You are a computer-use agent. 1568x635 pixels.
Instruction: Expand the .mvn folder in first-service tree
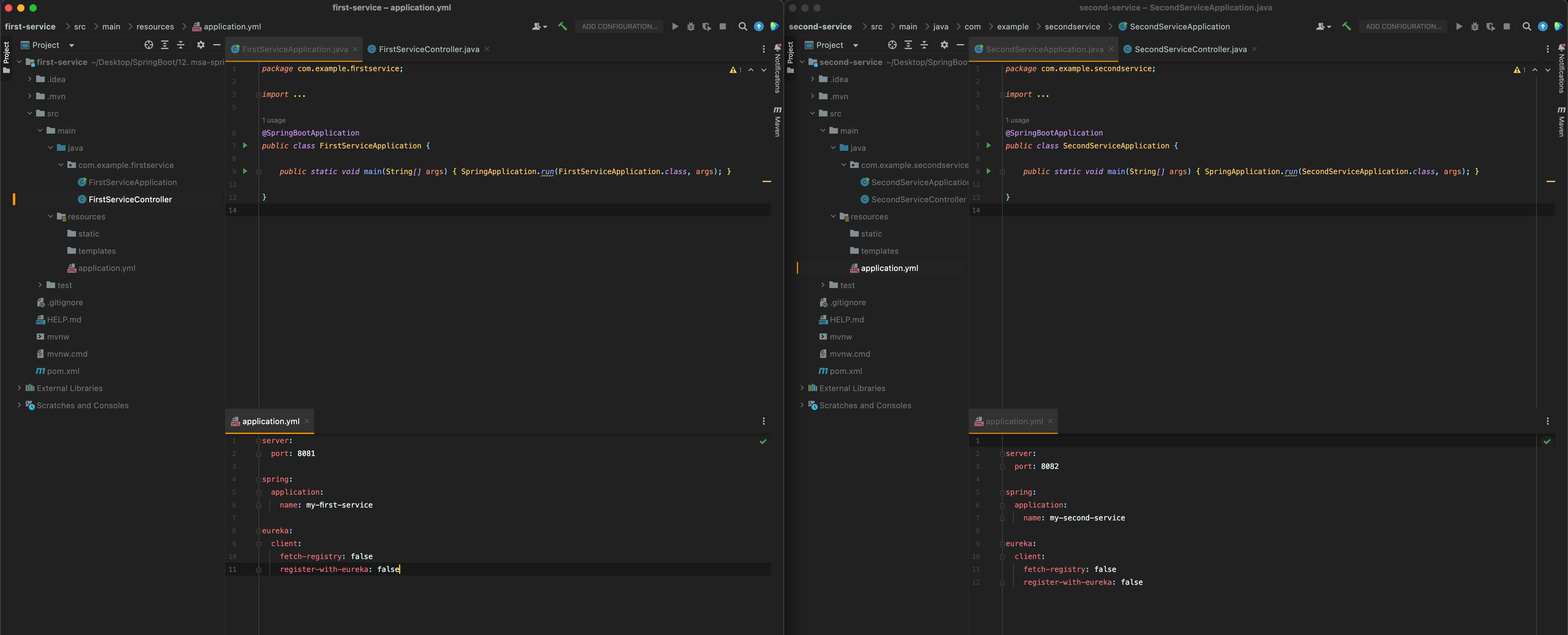[x=30, y=96]
